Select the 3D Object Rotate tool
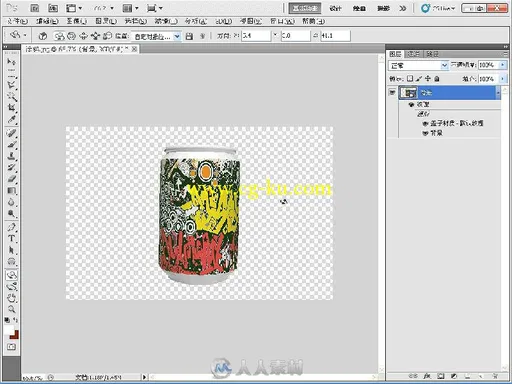512x384 pixels. [x=11, y=275]
